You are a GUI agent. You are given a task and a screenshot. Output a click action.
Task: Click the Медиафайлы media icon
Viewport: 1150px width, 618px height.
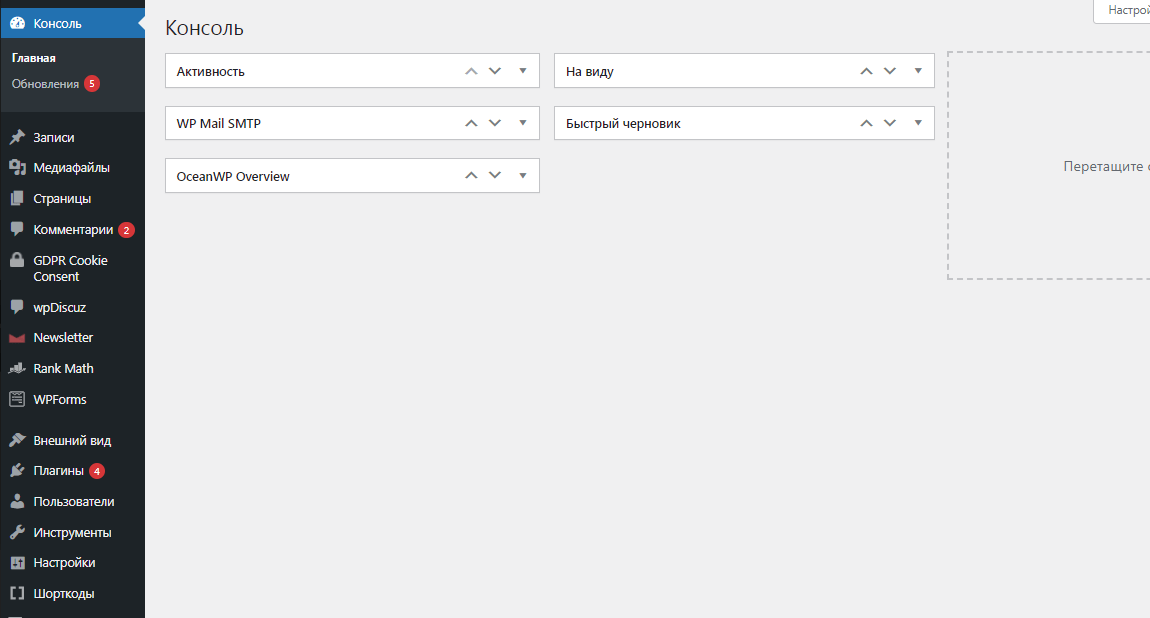17,168
